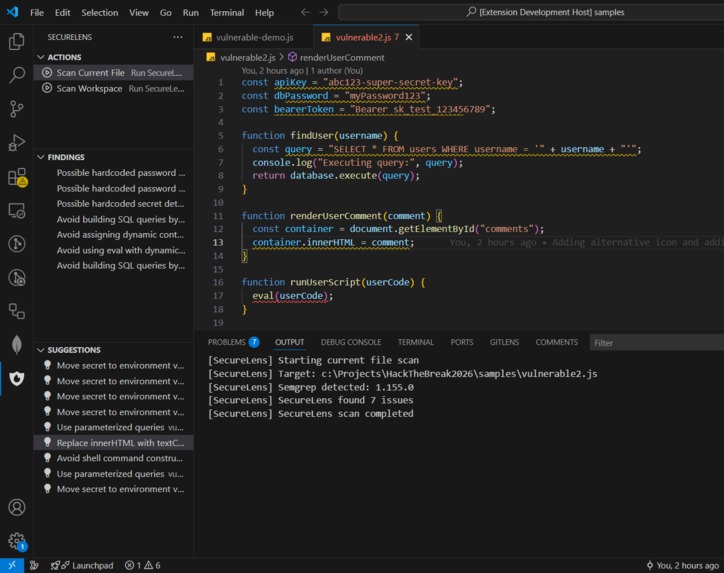
Task: Open Extensions view with warning badge
Action: (x=17, y=177)
